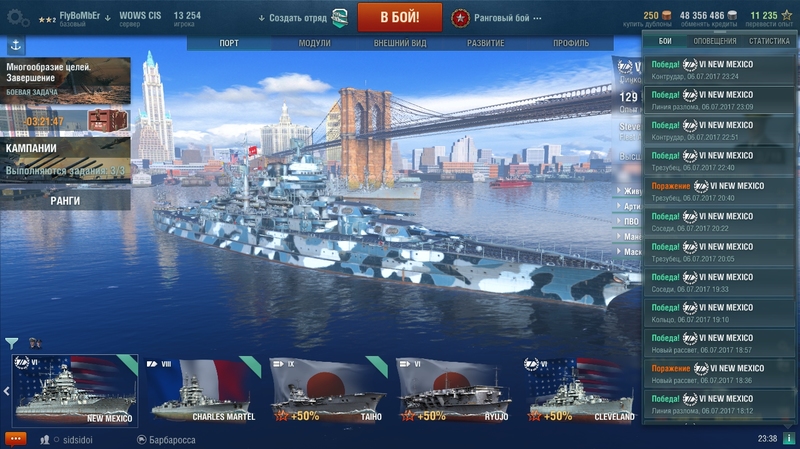Click the free experience star icon
The width and height of the screenshot is (800, 449).
coord(787,15)
